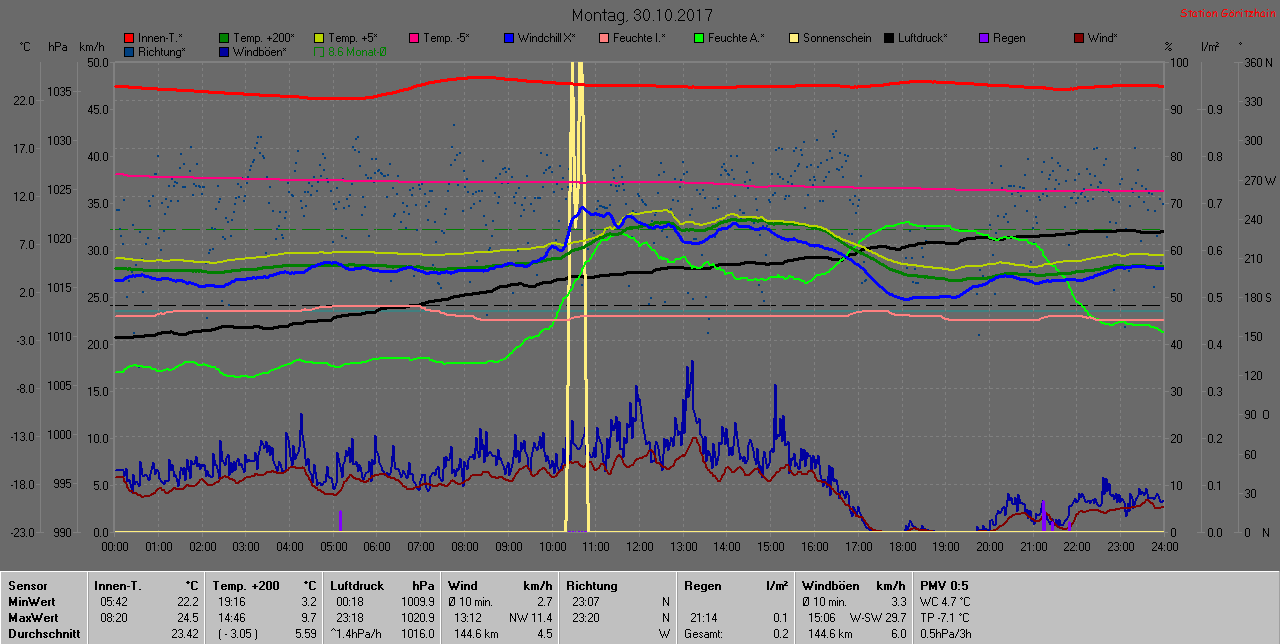Click the Richtung legend label

pyautogui.click(x=160, y=52)
